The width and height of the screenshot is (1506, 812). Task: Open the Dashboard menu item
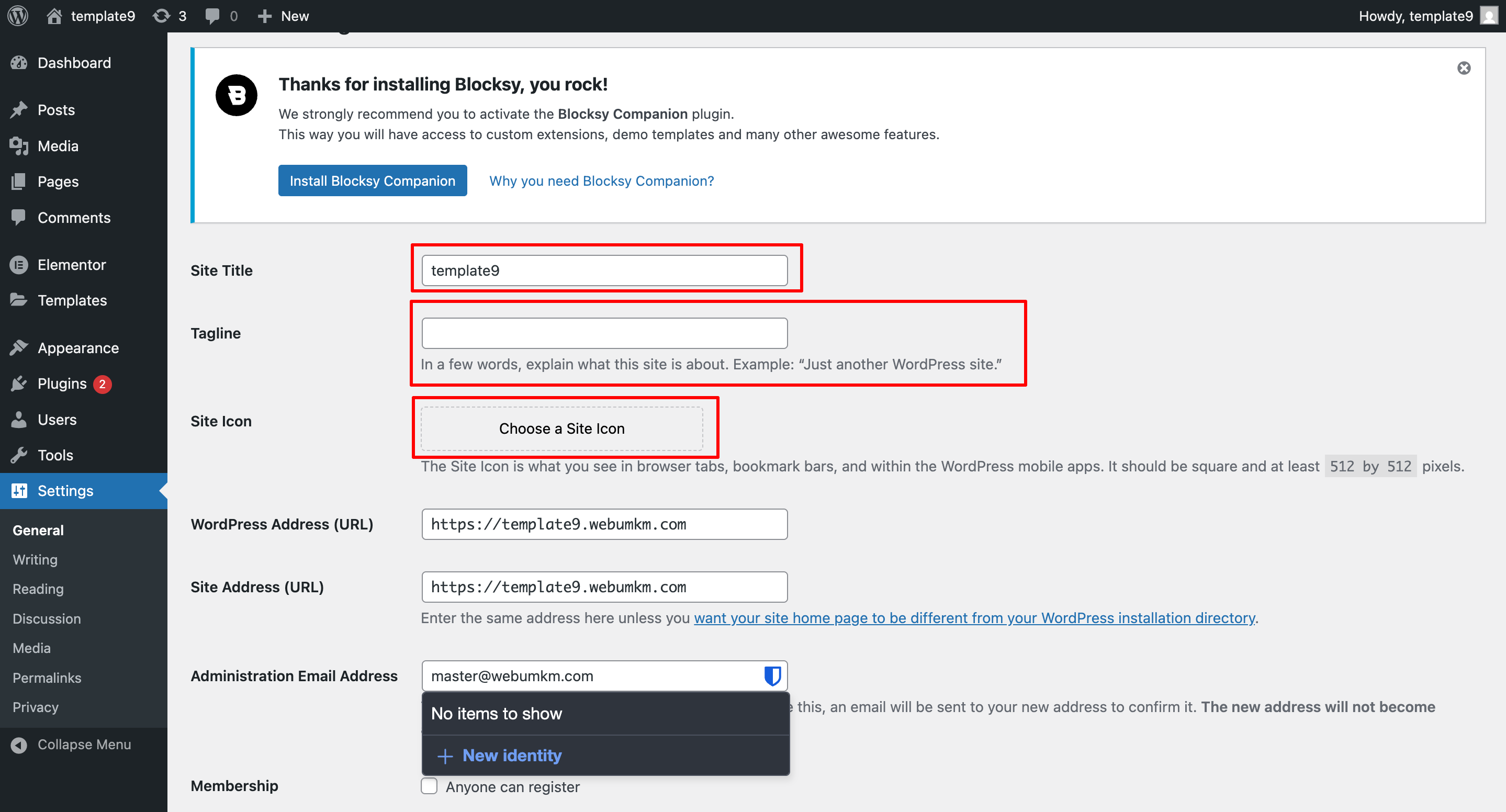point(74,63)
